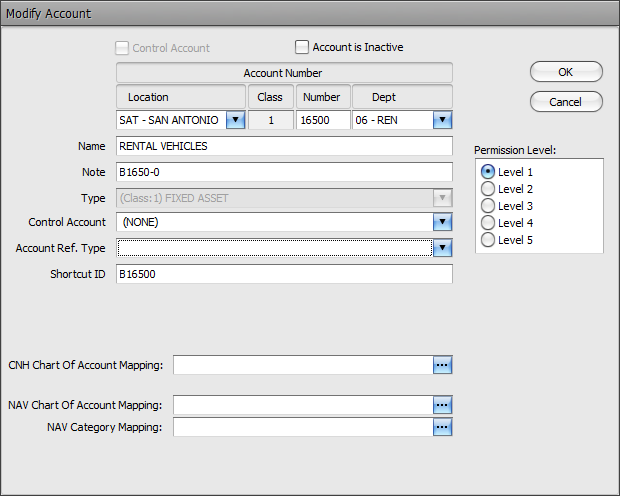This screenshot has width=620, height=496.
Task: Click the Account Ref. Type label
Action: (60, 248)
